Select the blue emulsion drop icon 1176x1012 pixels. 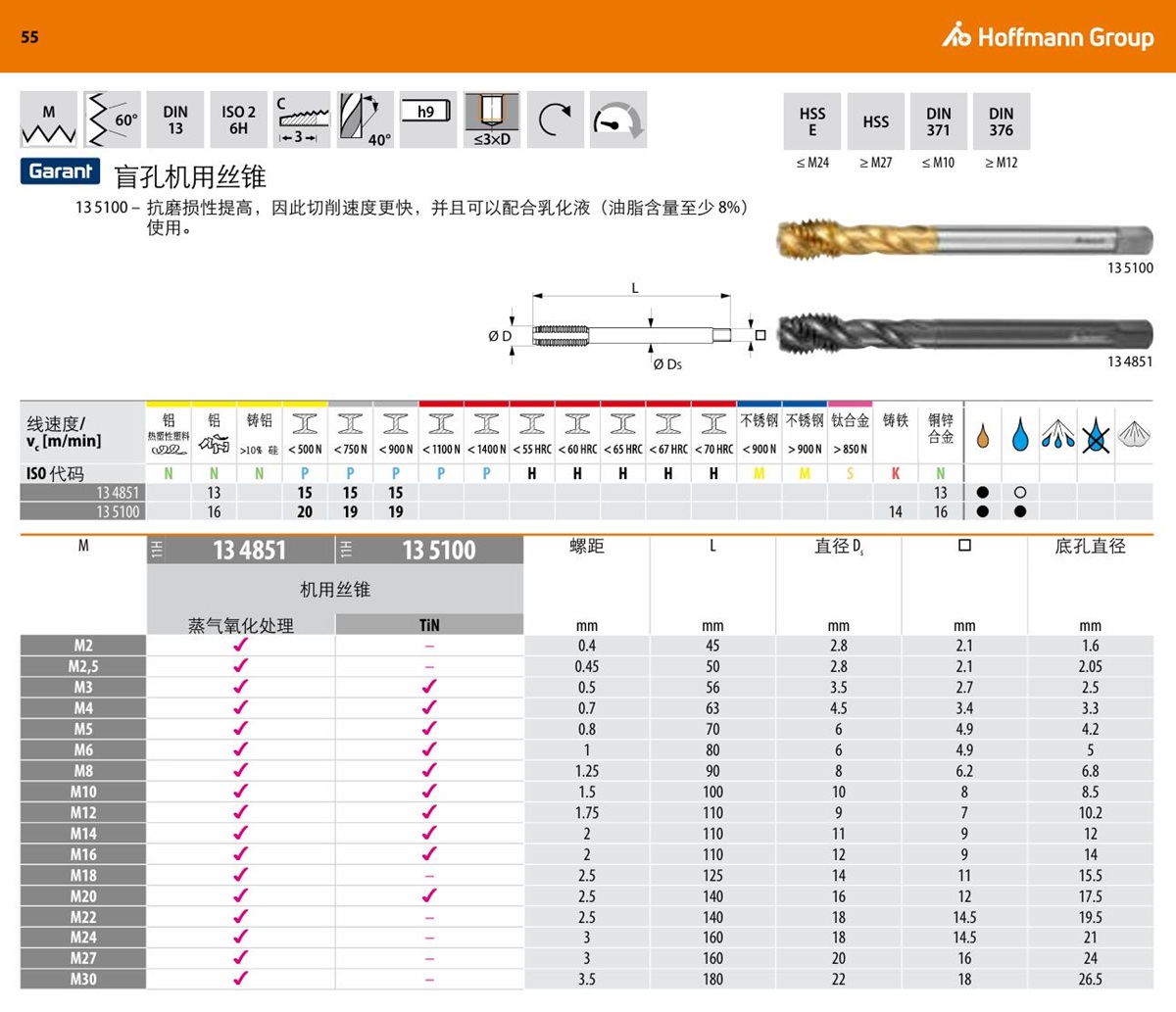click(1020, 434)
